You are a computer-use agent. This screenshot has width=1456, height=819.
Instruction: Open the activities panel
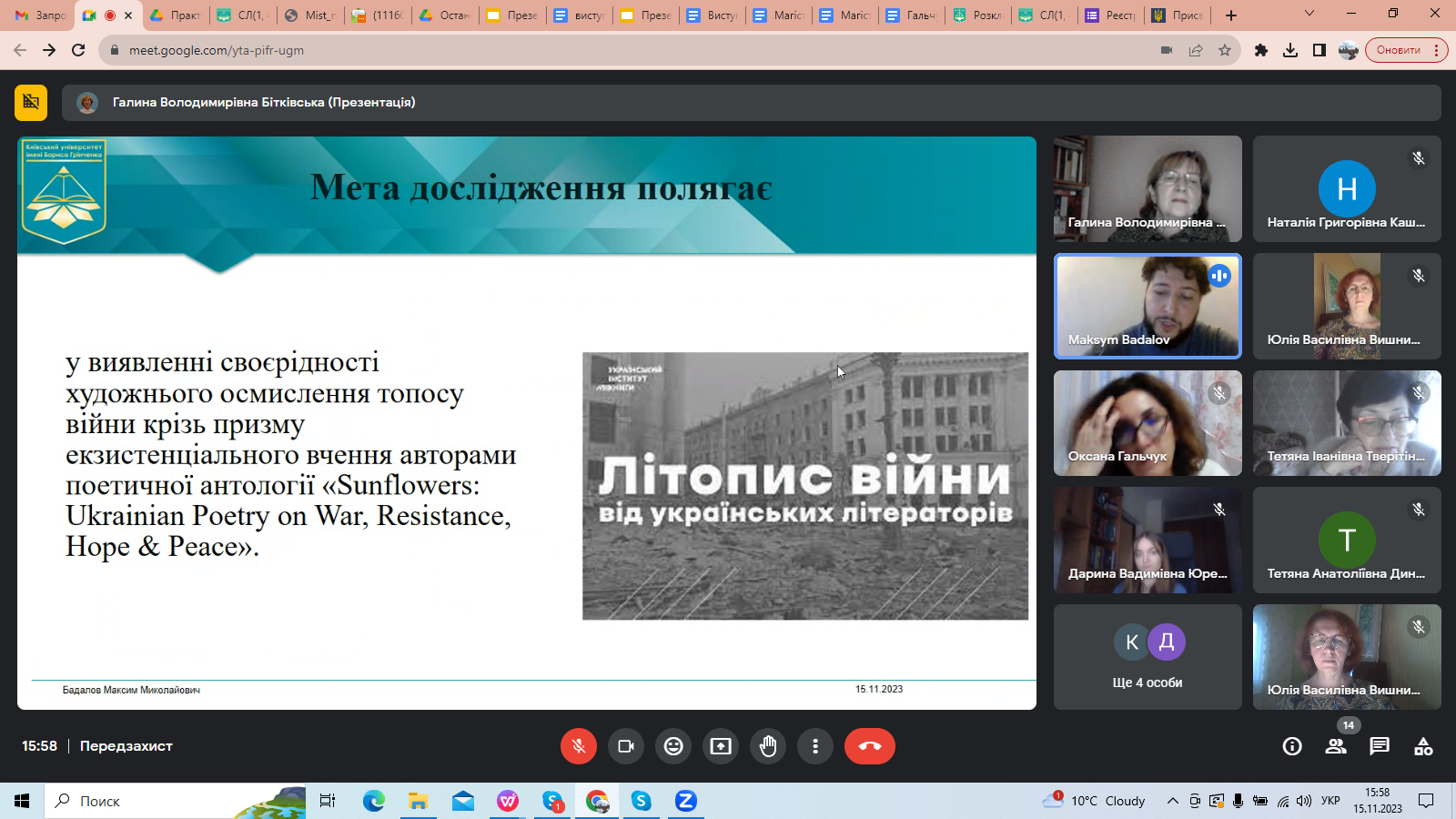click(x=1423, y=746)
